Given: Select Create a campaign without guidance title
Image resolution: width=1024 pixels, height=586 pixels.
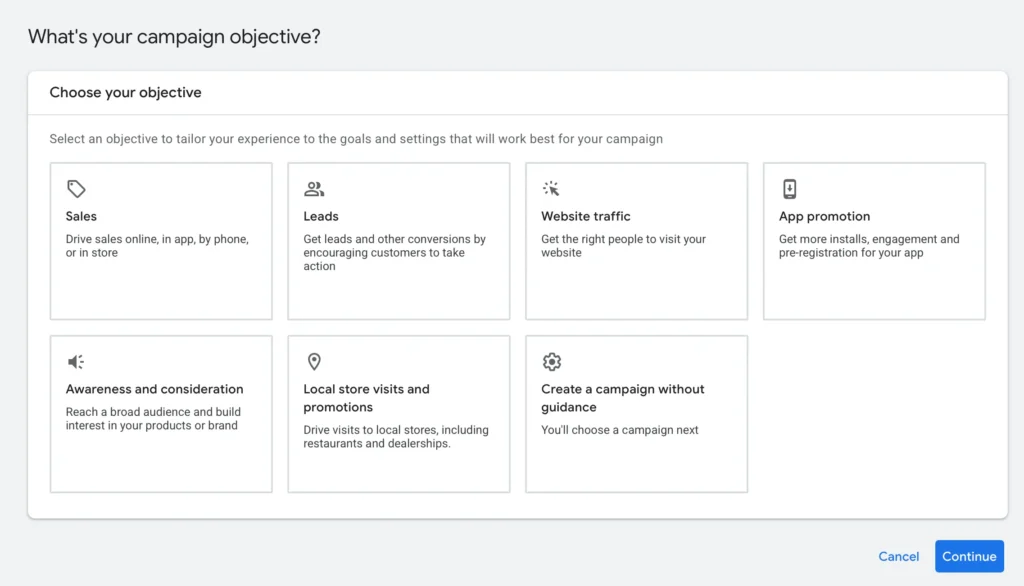Looking at the screenshot, I should coord(622,398).
